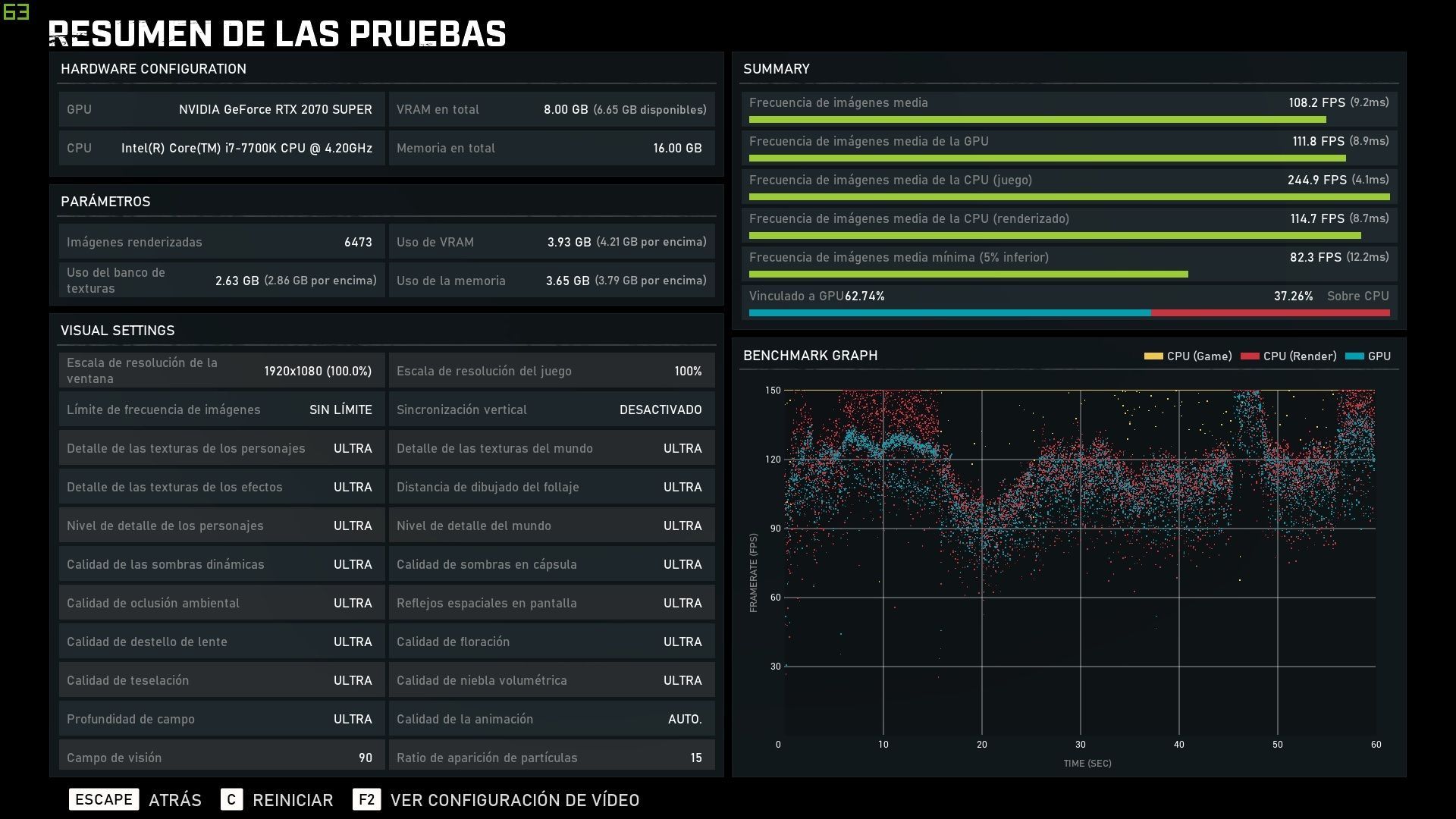Select the Calidad de la animación AUTO. row

[551, 719]
